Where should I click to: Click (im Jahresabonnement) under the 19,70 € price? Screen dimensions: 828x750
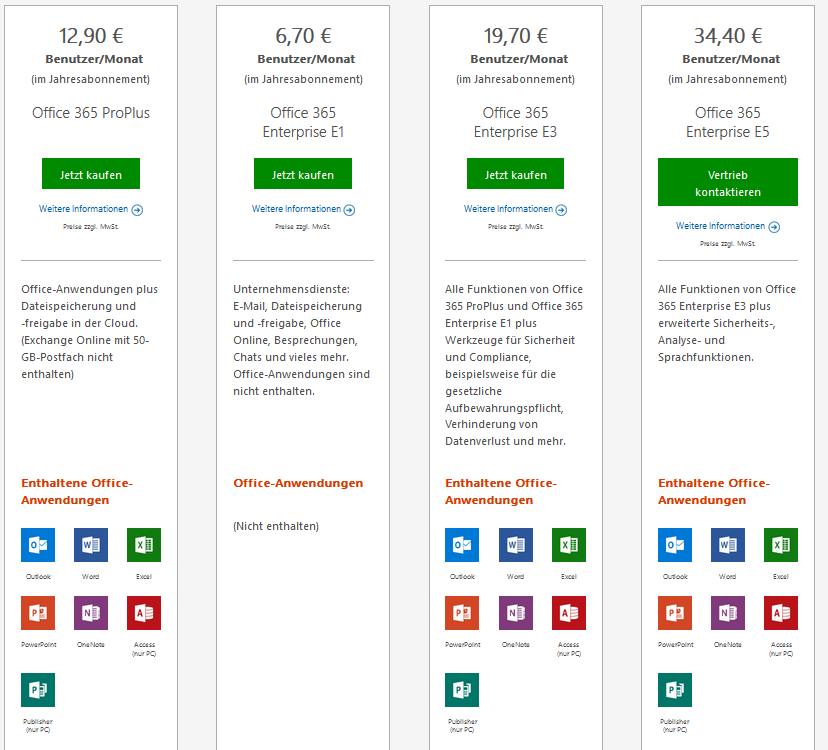(515, 79)
